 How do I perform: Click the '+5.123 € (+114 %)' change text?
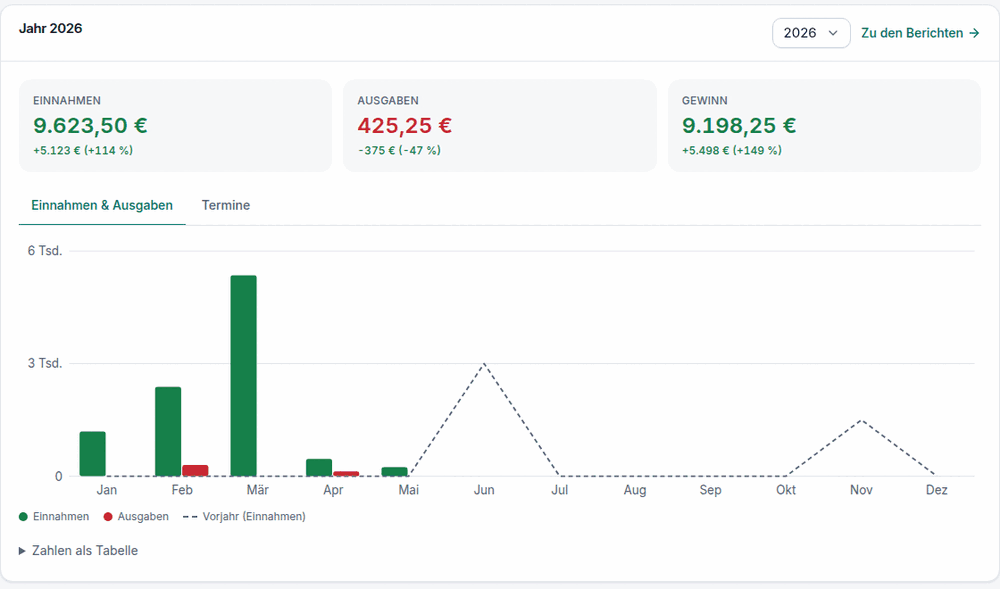[x=83, y=150]
